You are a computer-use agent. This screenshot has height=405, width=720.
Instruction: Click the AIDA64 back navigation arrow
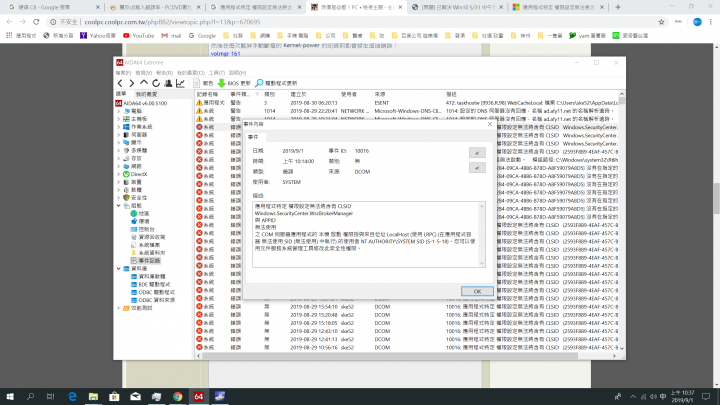120,83
